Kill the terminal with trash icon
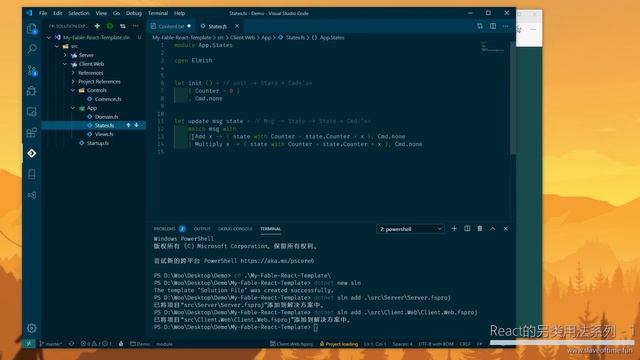This screenshot has width=640, height=360. coord(480,229)
